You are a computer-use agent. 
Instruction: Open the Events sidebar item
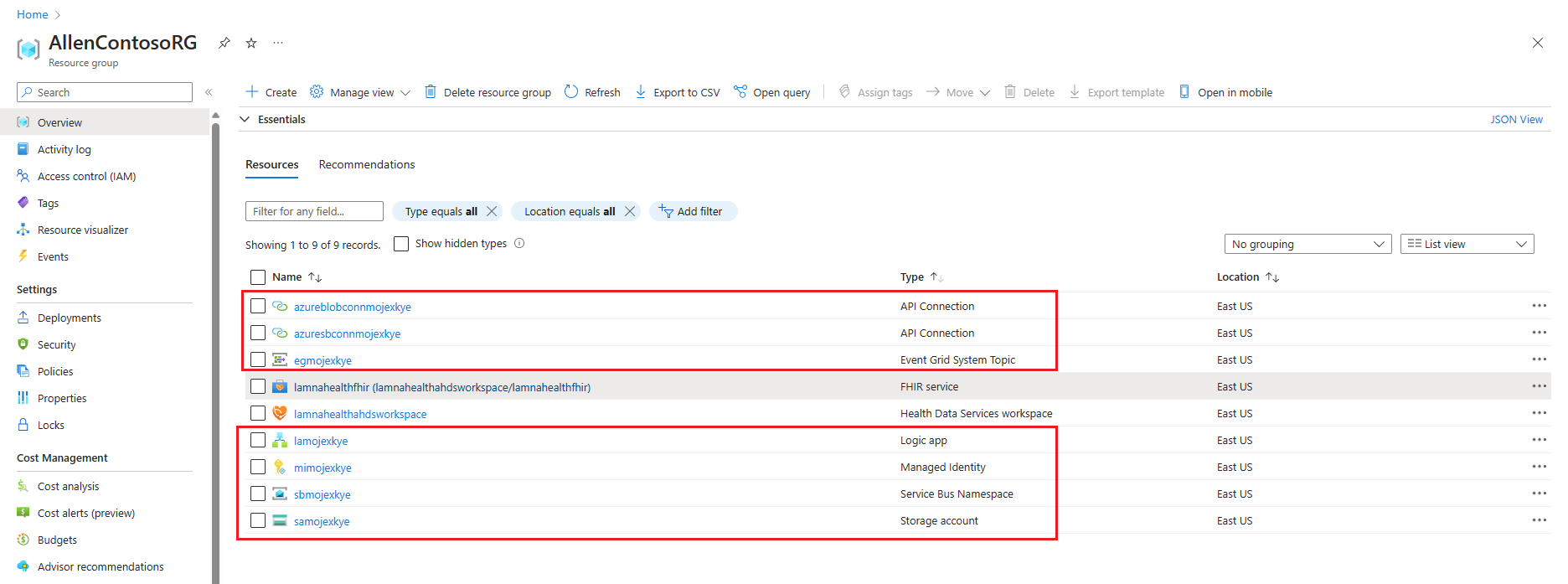pyautogui.click(x=53, y=256)
